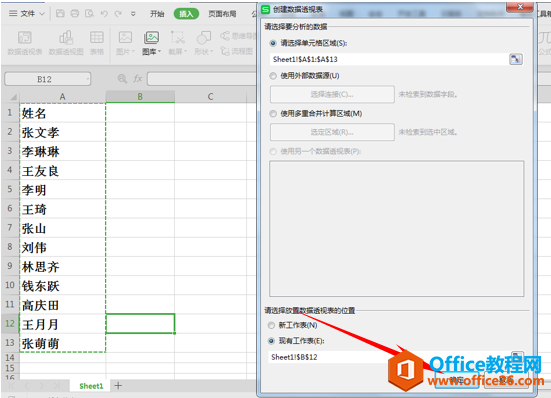Expand the 图片 dropdown arrow
Viewport: 551px width, 398px height.
(133, 52)
